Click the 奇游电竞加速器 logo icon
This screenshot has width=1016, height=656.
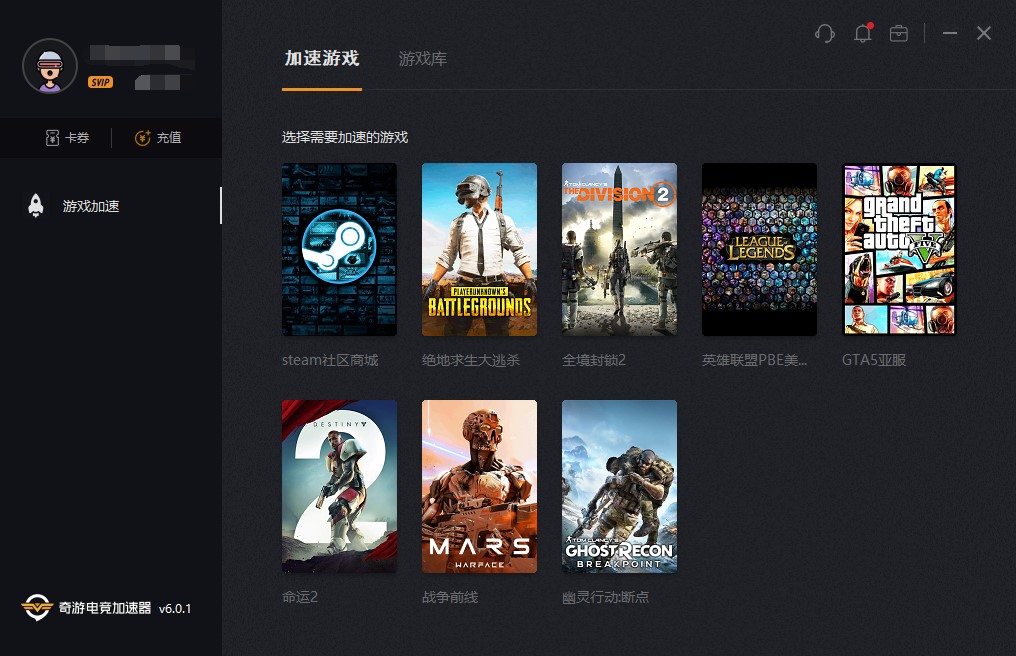coord(37,607)
